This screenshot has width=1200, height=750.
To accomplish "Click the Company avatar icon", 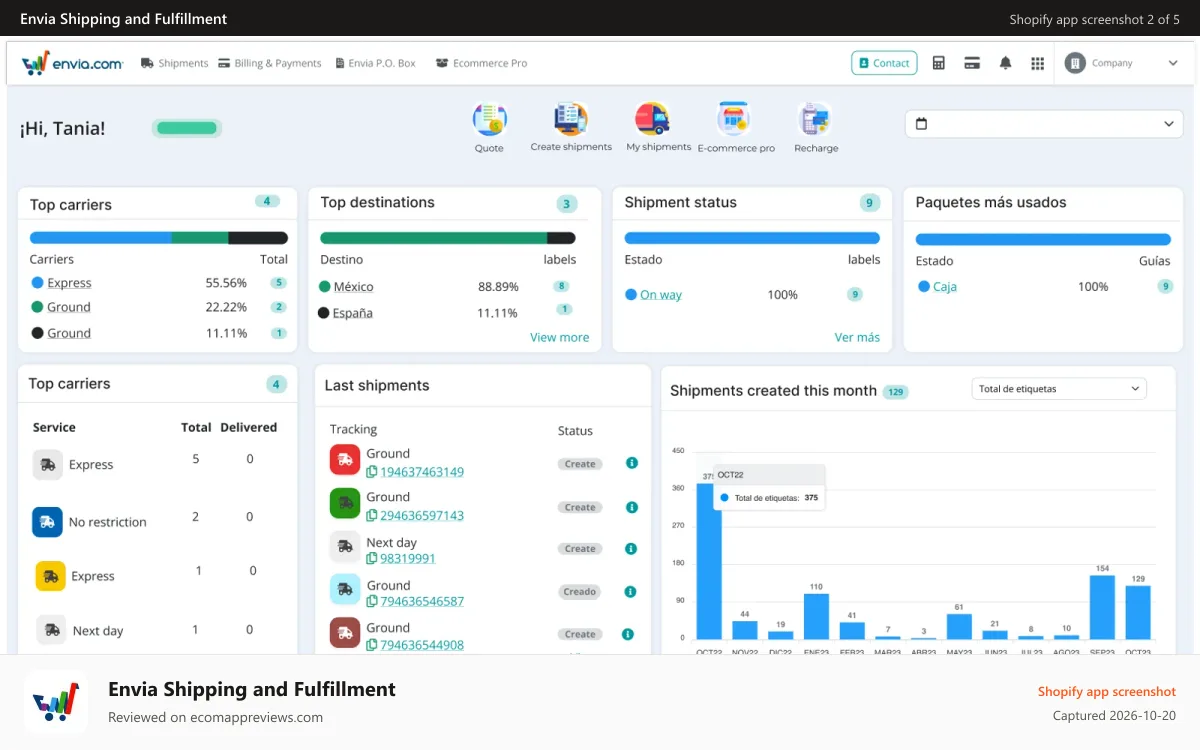I will click(1075, 63).
